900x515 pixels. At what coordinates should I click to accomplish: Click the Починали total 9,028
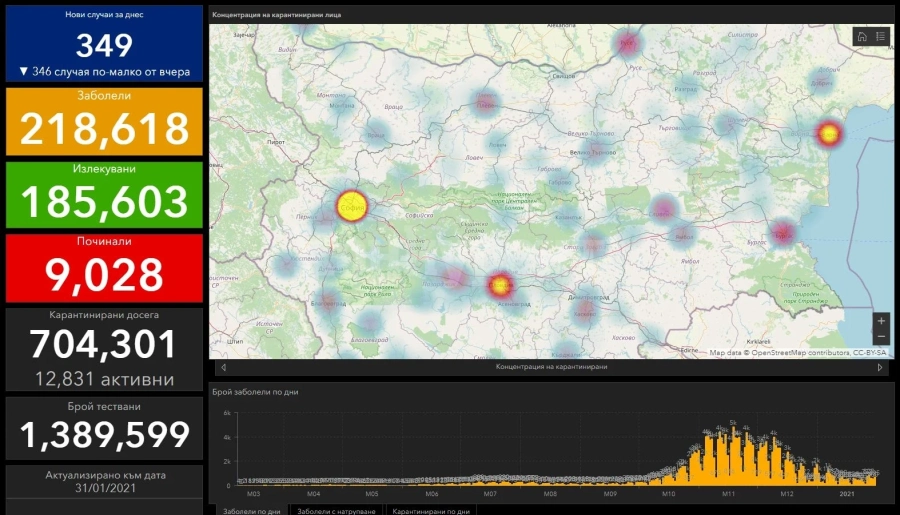pos(104,274)
